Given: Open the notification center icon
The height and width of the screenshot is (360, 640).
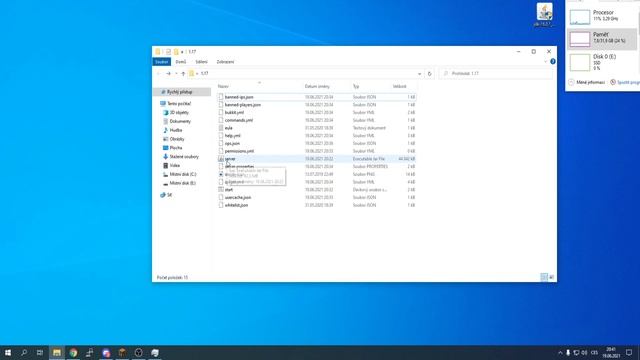Looking at the screenshot, I should click(629, 353).
